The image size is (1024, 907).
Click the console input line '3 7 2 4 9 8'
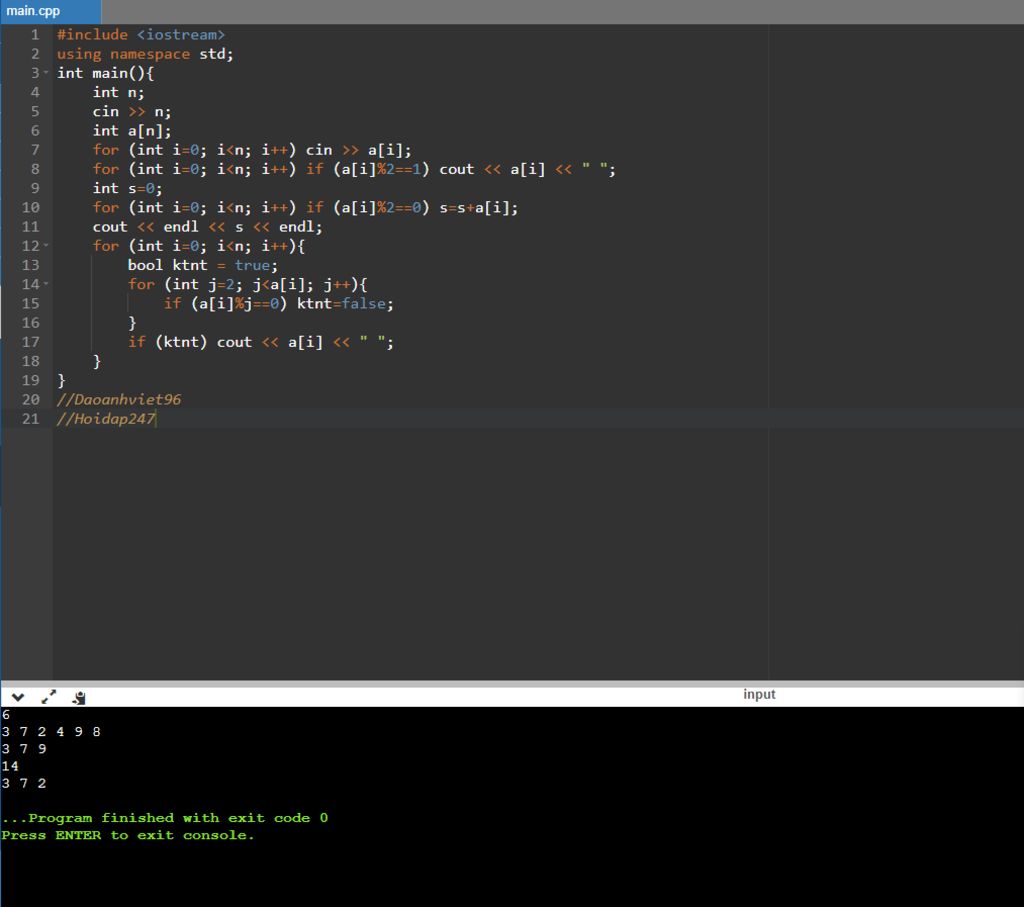click(51, 731)
